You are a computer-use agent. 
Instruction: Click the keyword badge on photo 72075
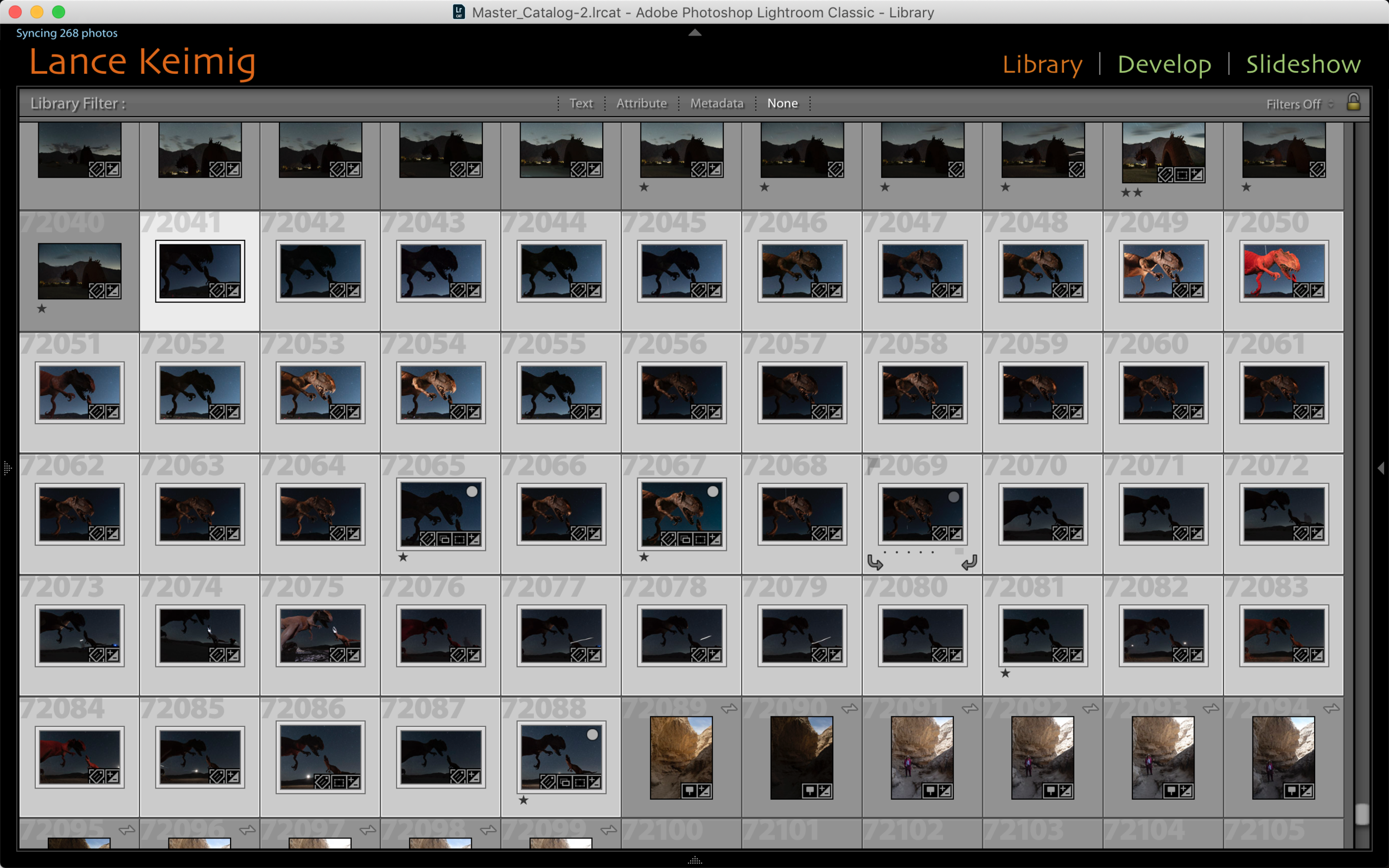click(337, 655)
